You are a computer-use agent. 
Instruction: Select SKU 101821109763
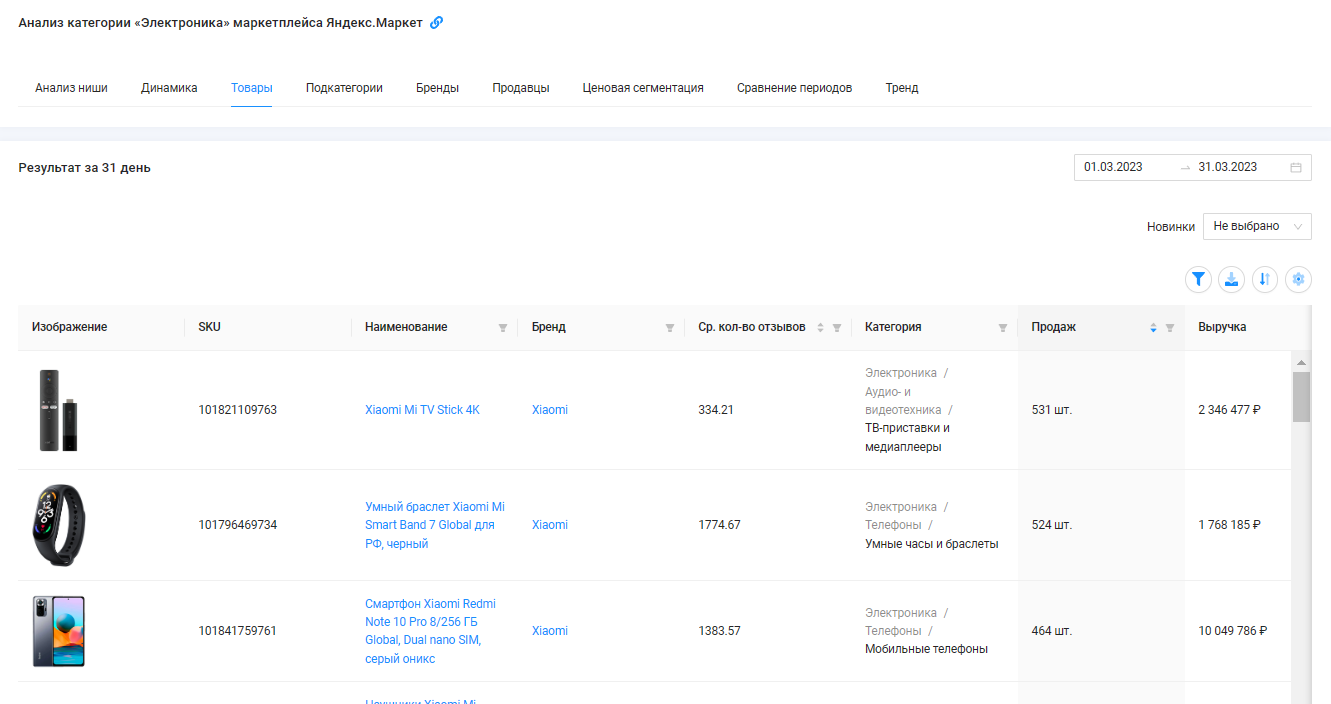coord(237,410)
